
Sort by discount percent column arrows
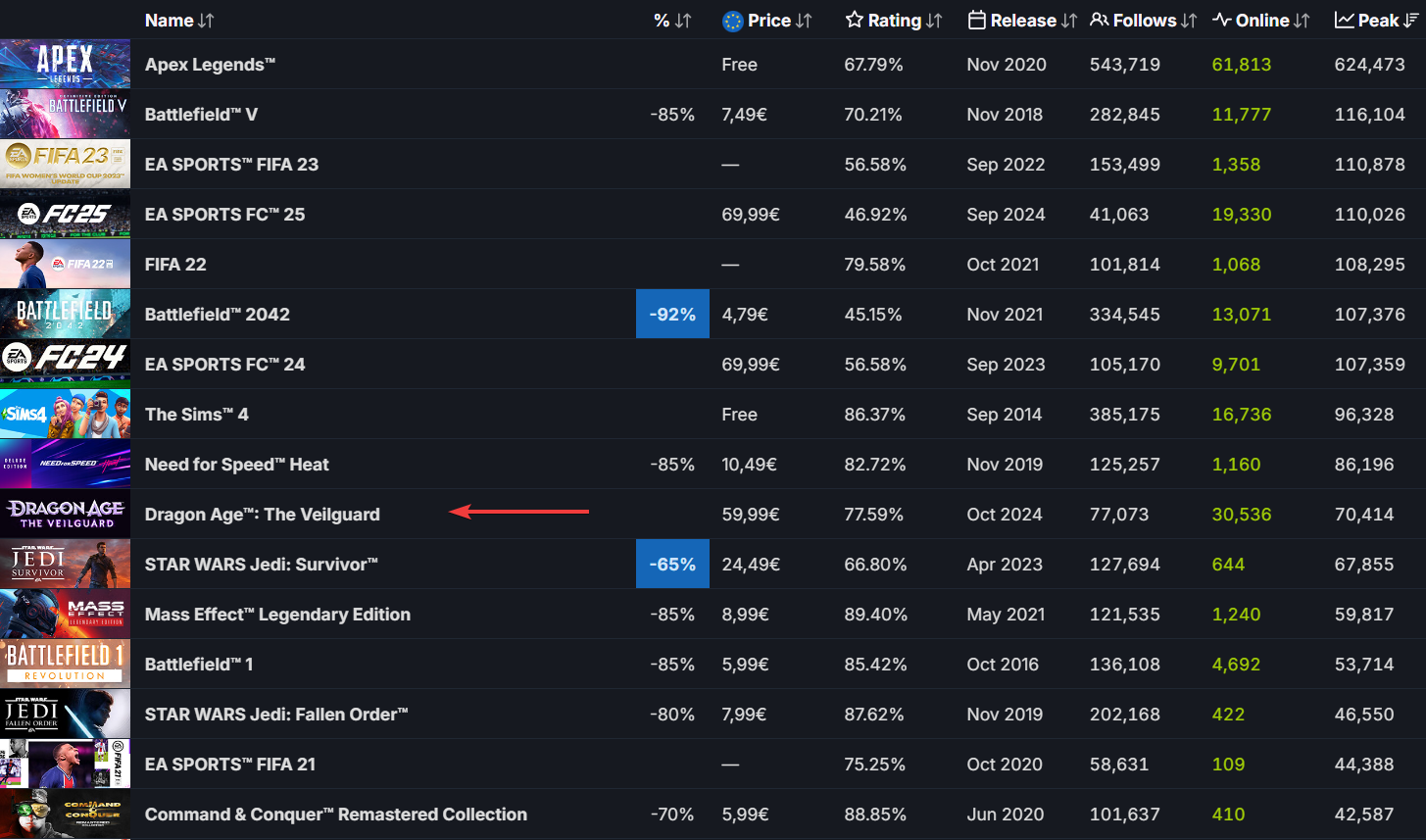(x=683, y=21)
